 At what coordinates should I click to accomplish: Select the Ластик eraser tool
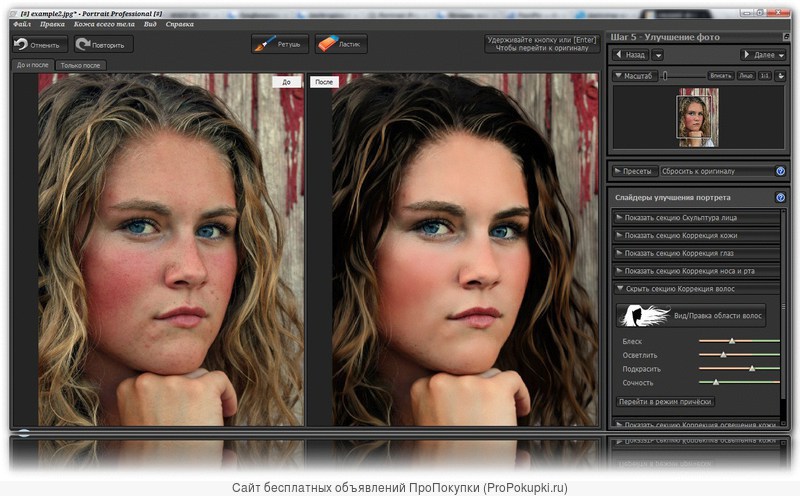tap(341, 44)
